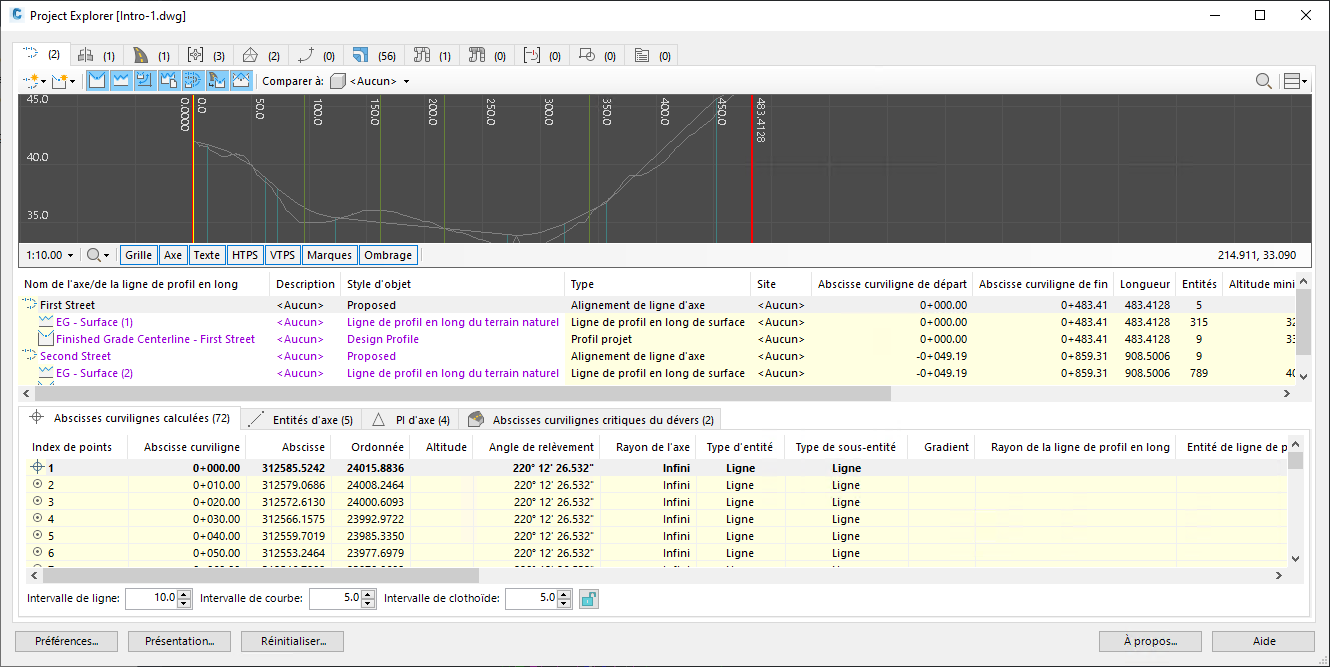Select the Second Street alignment row

coord(657,356)
